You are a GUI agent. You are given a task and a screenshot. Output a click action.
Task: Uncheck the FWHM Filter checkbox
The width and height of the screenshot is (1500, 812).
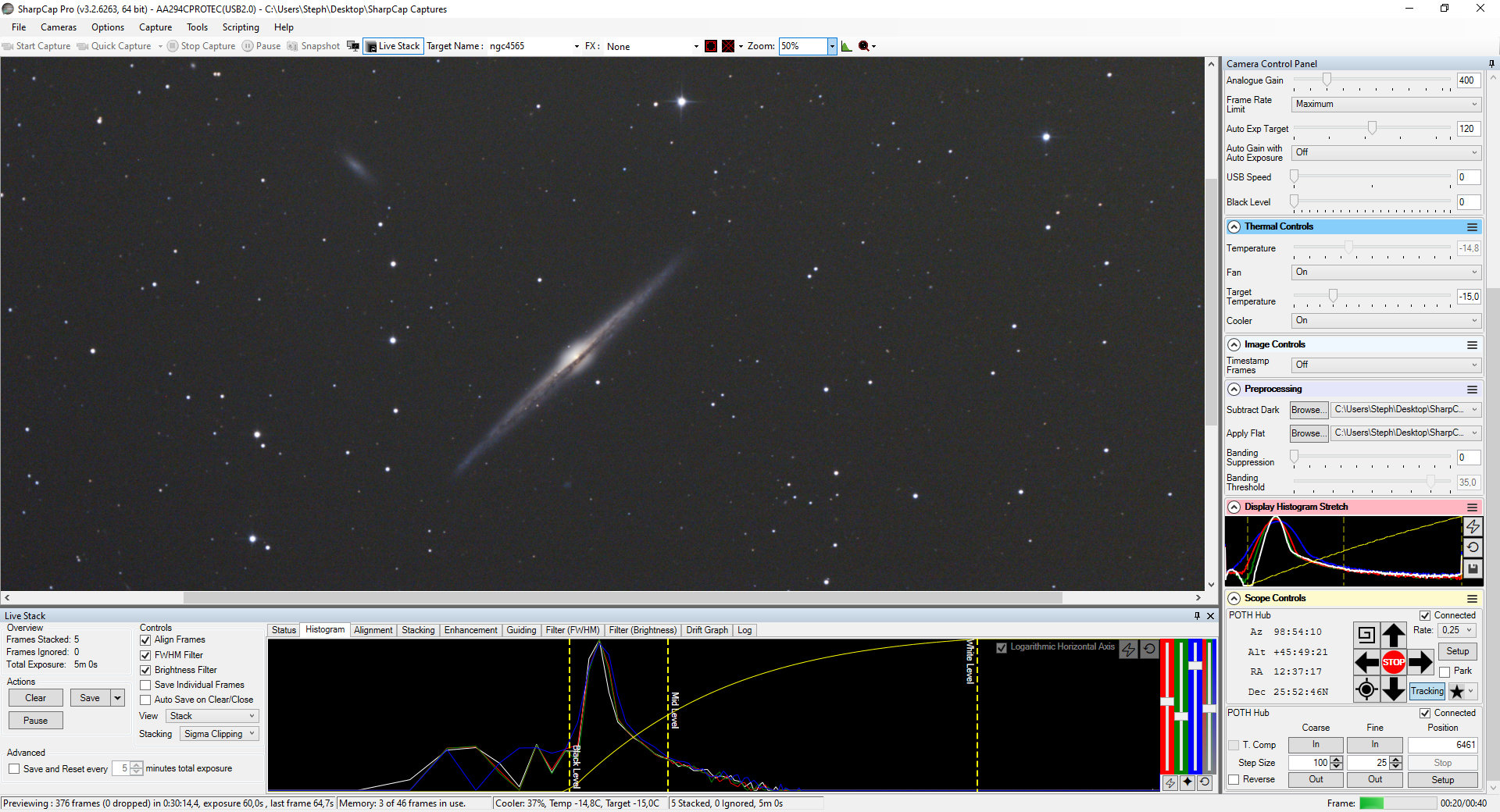click(x=145, y=655)
